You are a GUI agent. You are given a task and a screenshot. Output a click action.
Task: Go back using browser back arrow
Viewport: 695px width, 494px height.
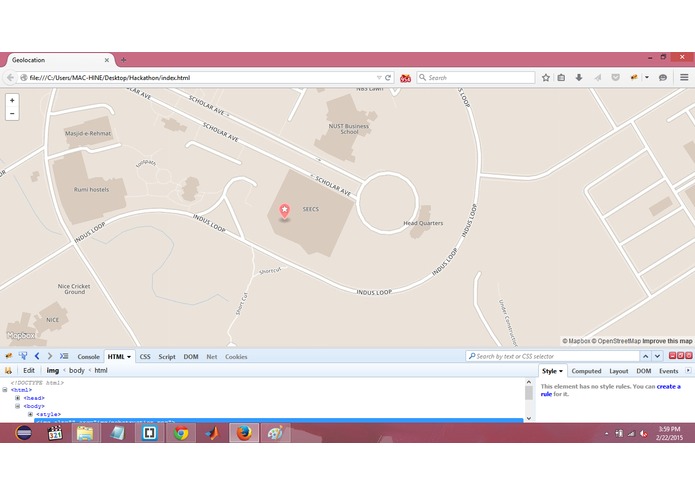pos(10,78)
